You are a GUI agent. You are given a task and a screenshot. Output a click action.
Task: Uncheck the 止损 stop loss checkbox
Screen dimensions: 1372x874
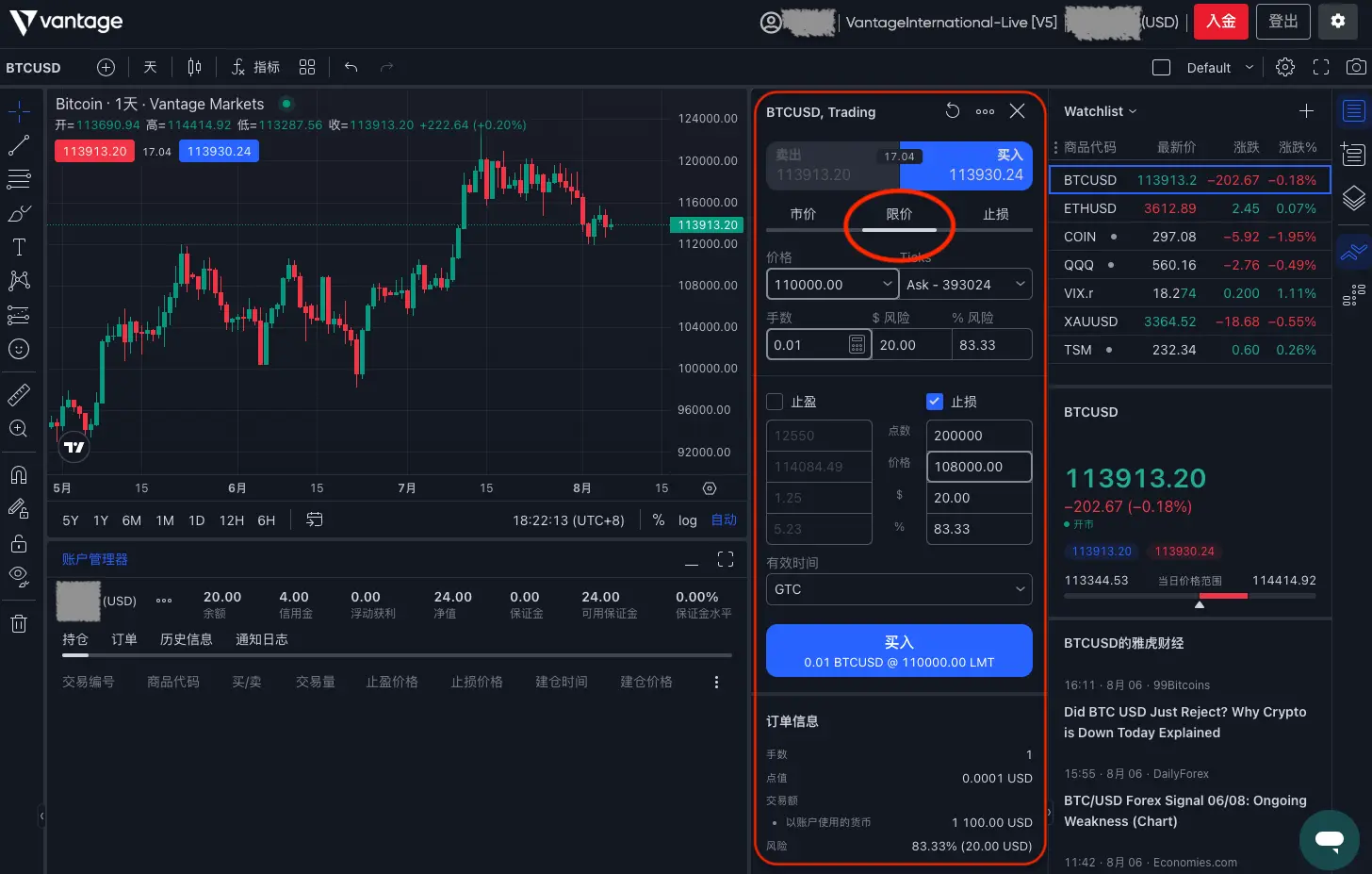coord(935,402)
